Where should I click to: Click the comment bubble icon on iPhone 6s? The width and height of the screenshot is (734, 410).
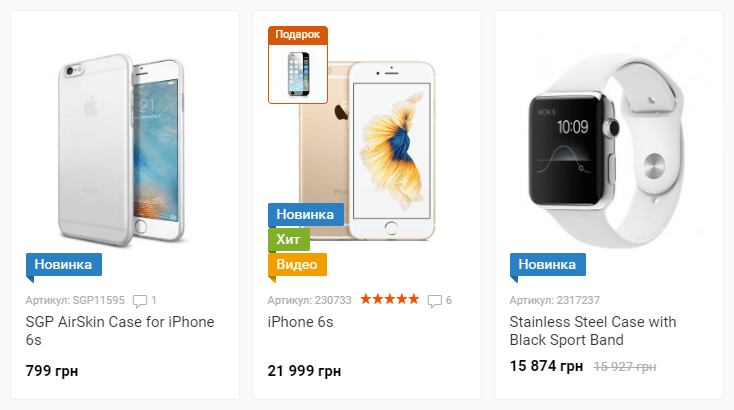point(434,301)
